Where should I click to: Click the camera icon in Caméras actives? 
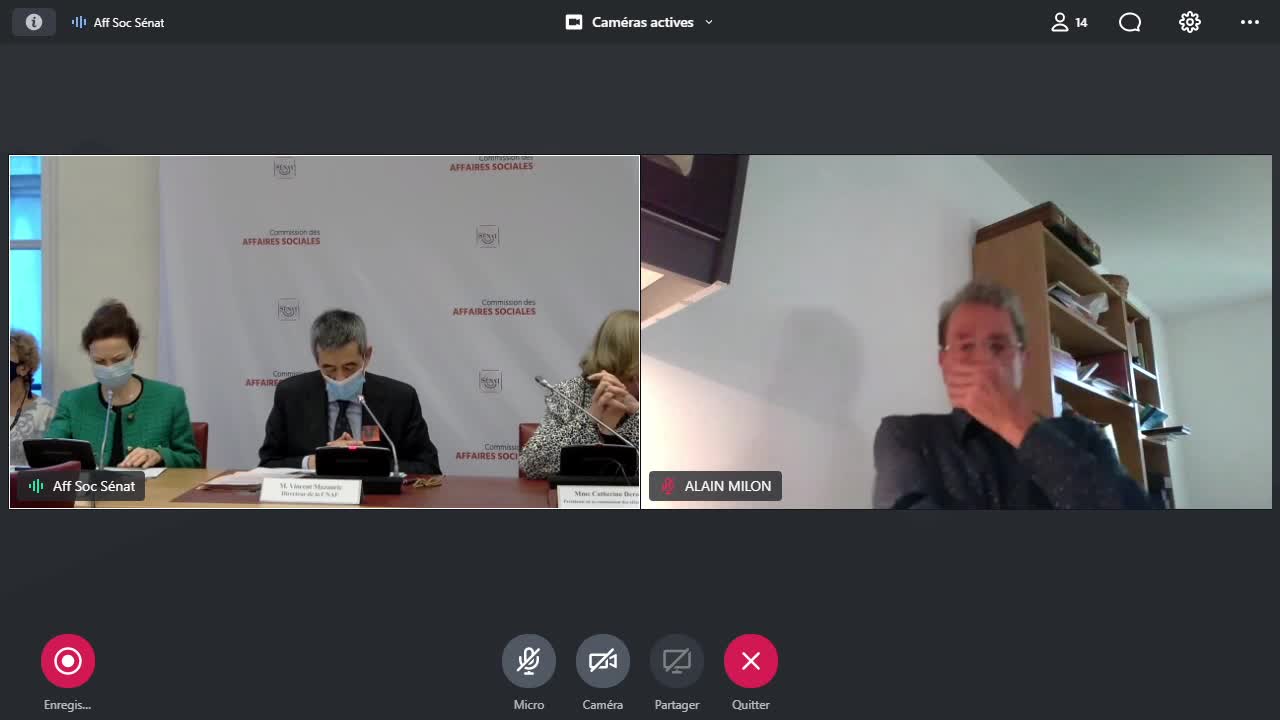[x=574, y=22]
